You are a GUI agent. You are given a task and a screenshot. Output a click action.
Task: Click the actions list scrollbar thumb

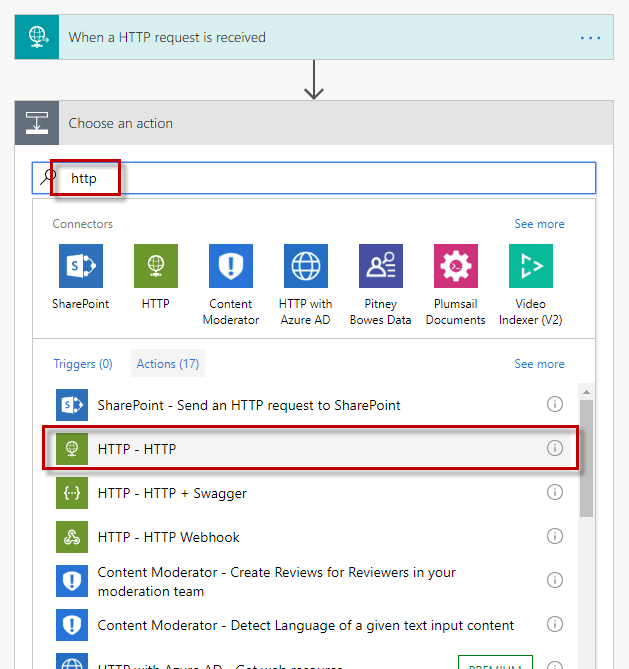click(586, 458)
